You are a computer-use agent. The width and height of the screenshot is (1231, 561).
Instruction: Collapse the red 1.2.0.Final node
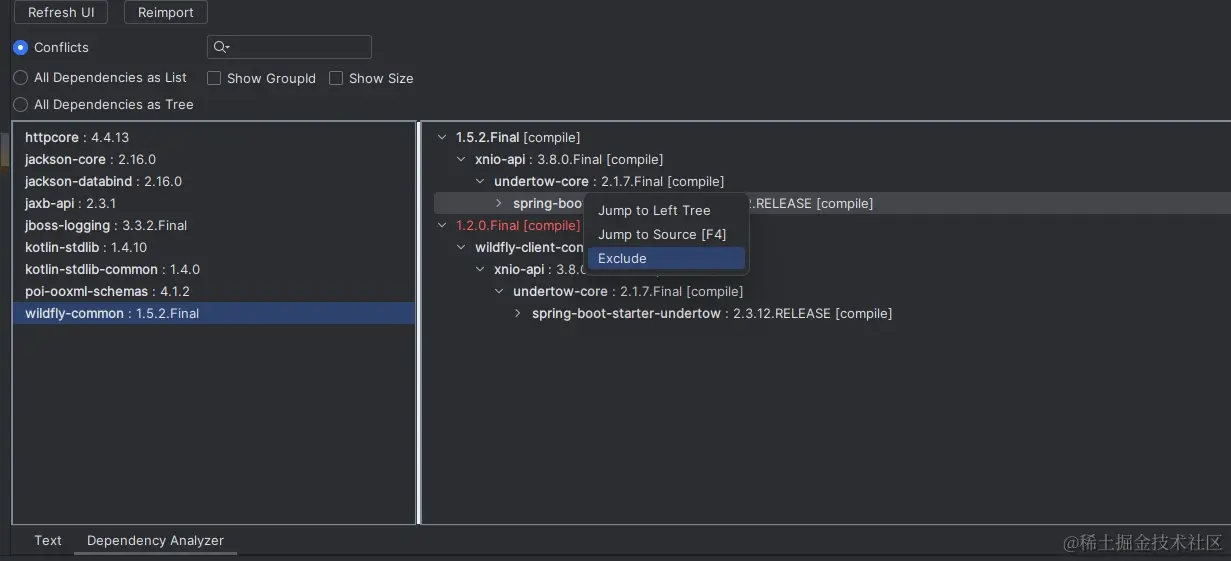click(442, 225)
